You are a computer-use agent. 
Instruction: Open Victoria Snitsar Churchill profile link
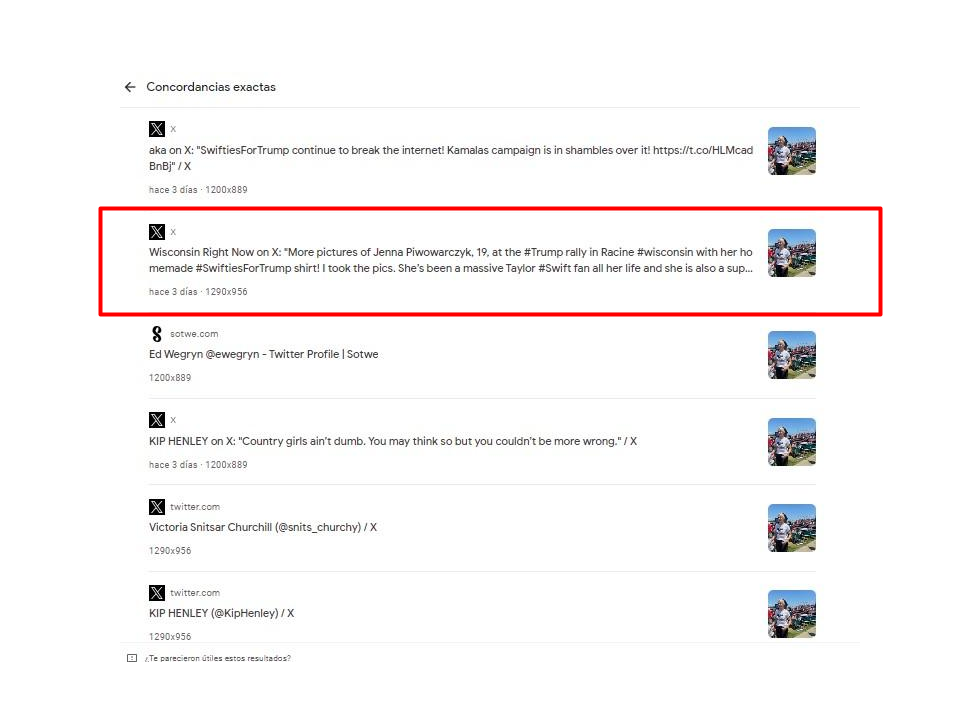click(x=263, y=527)
